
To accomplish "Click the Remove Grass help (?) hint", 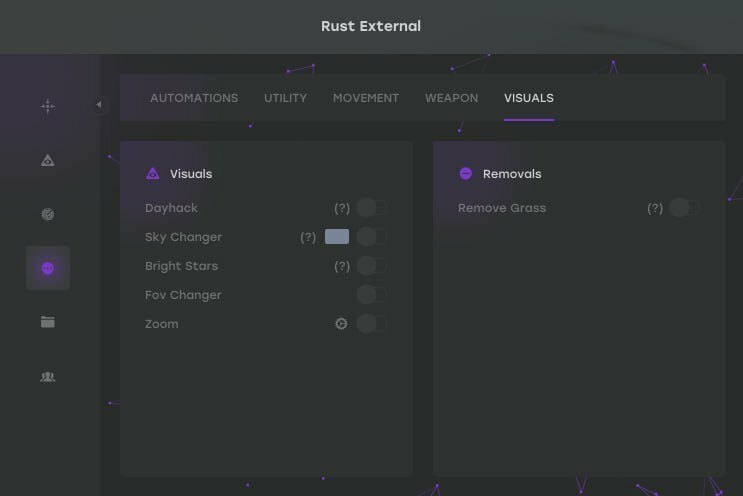I will coord(655,208).
